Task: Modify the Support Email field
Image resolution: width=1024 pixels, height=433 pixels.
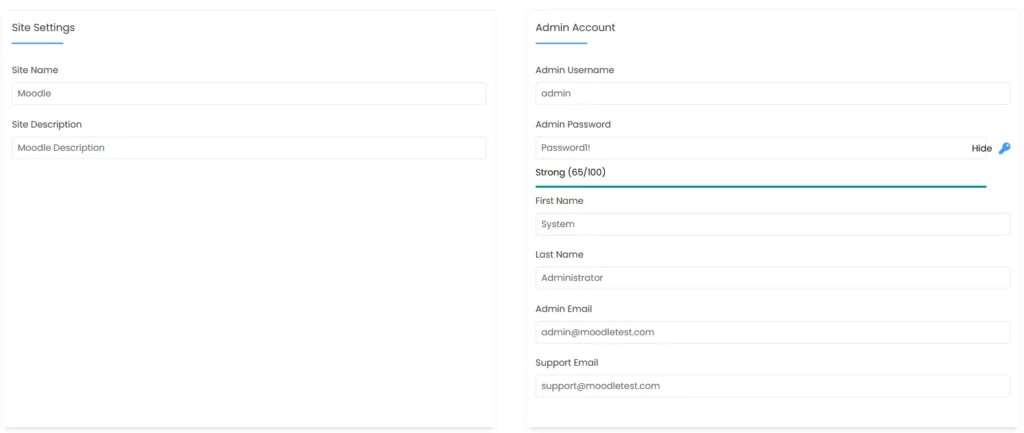Action: tap(773, 385)
